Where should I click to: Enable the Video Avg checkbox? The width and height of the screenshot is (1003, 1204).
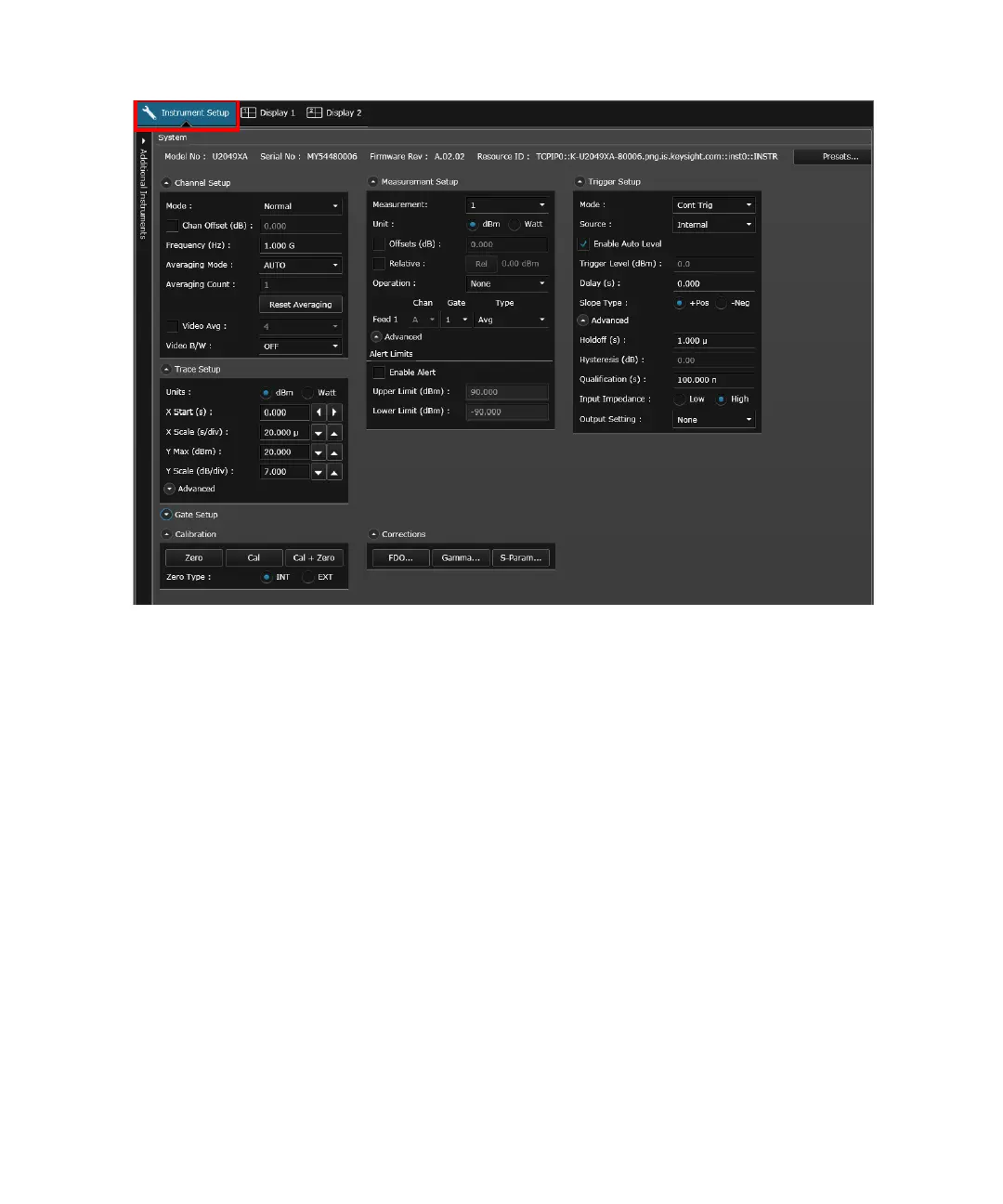[x=172, y=326]
